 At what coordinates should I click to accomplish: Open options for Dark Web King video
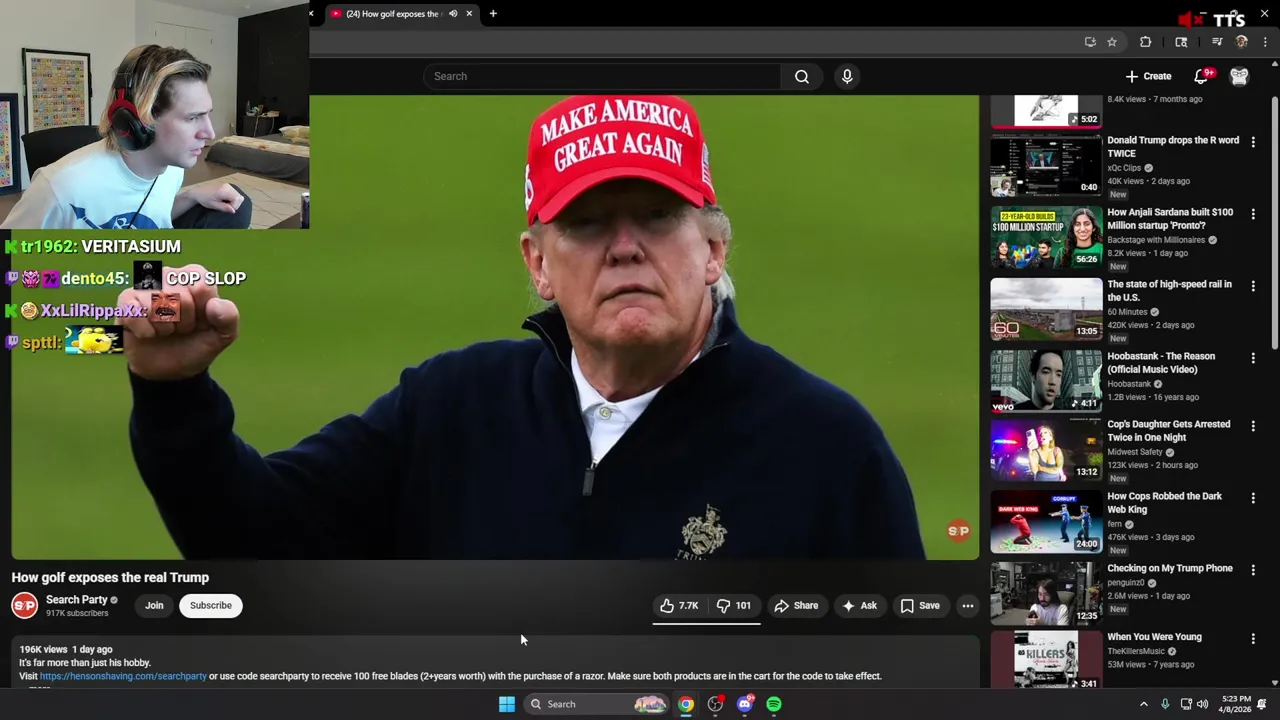[x=1253, y=498]
